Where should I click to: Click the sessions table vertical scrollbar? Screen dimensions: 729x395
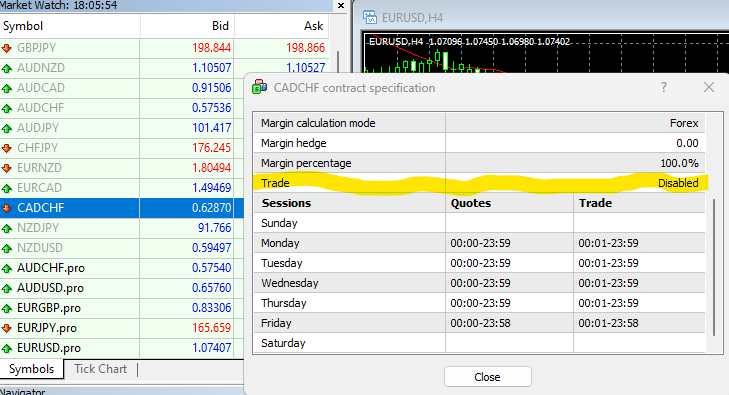pyautogui.click(x=714, y=267)
